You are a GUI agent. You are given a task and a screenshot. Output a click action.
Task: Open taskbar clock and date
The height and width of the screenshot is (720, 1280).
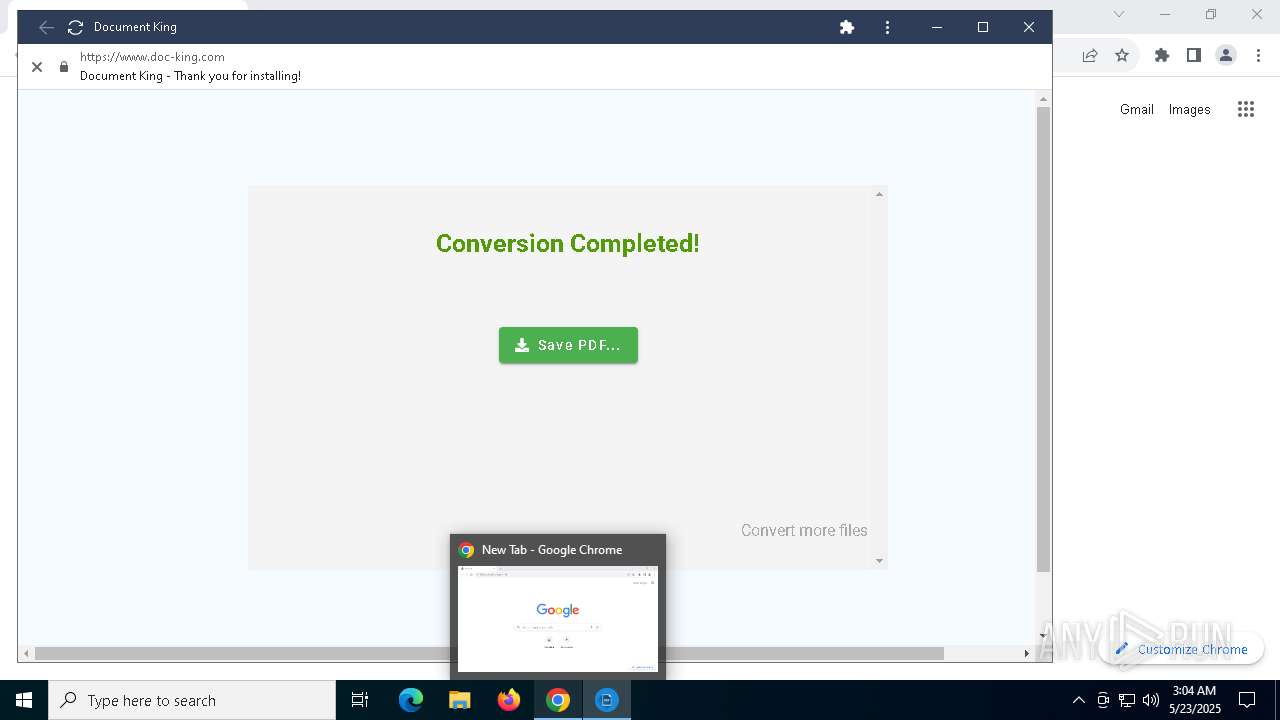click(1195, 700)
